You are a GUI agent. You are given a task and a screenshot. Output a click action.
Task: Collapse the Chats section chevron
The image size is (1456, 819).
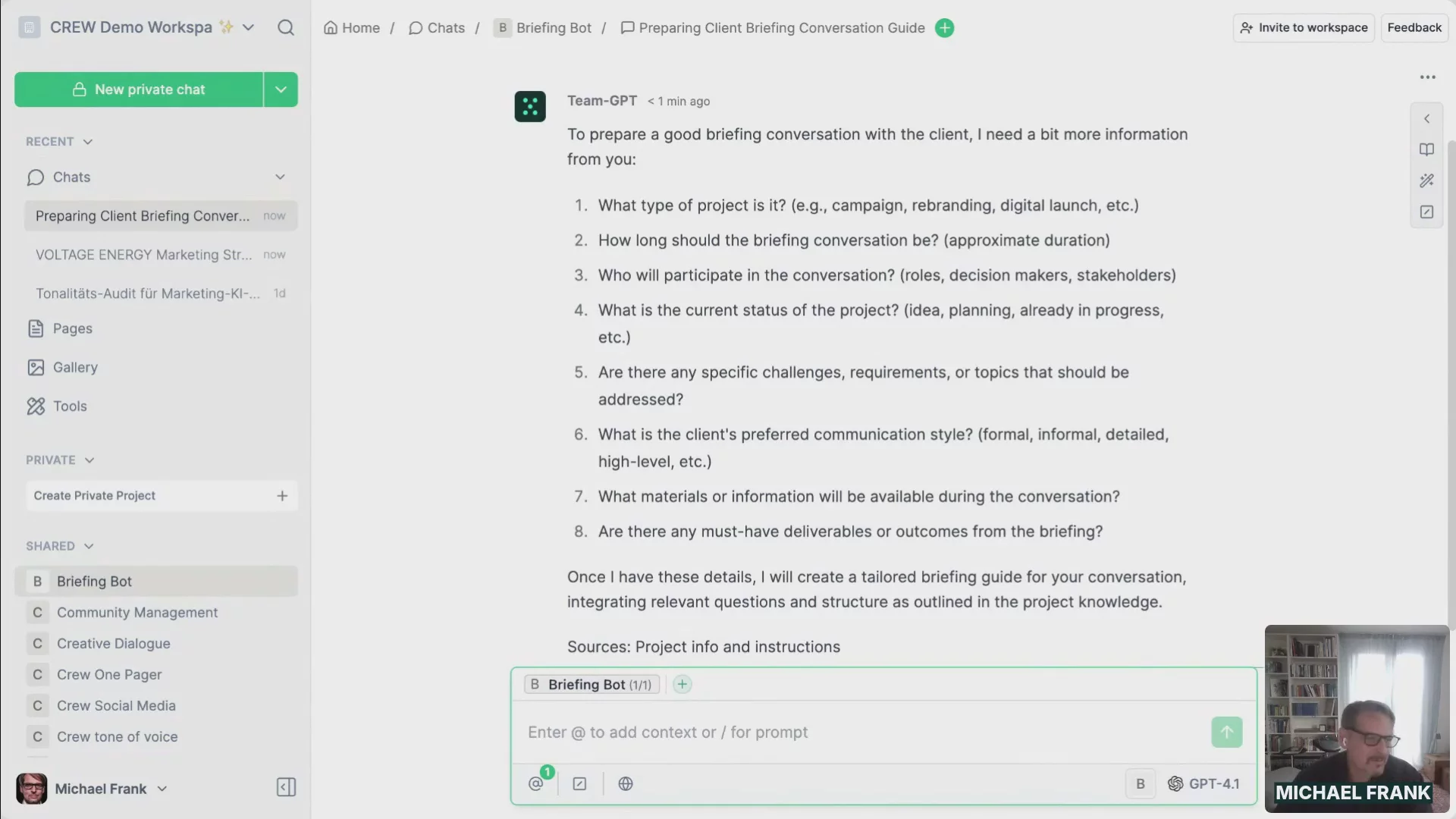[x=280, y=177]
